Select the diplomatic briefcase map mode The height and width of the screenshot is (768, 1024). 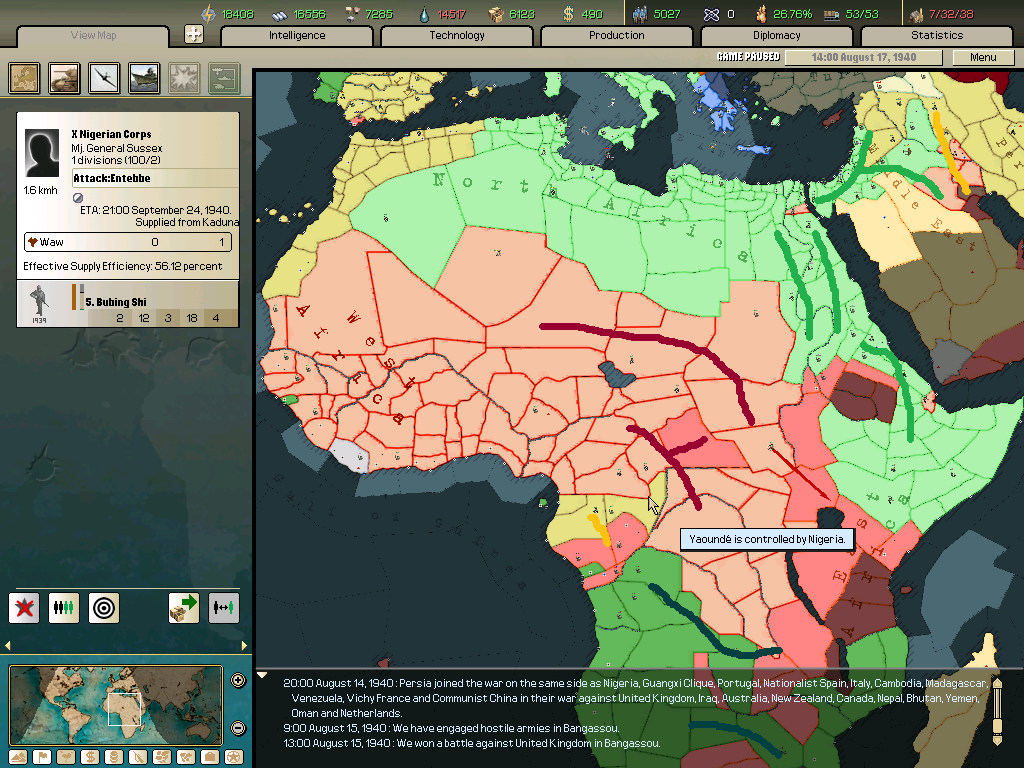[x=210, y=758]
